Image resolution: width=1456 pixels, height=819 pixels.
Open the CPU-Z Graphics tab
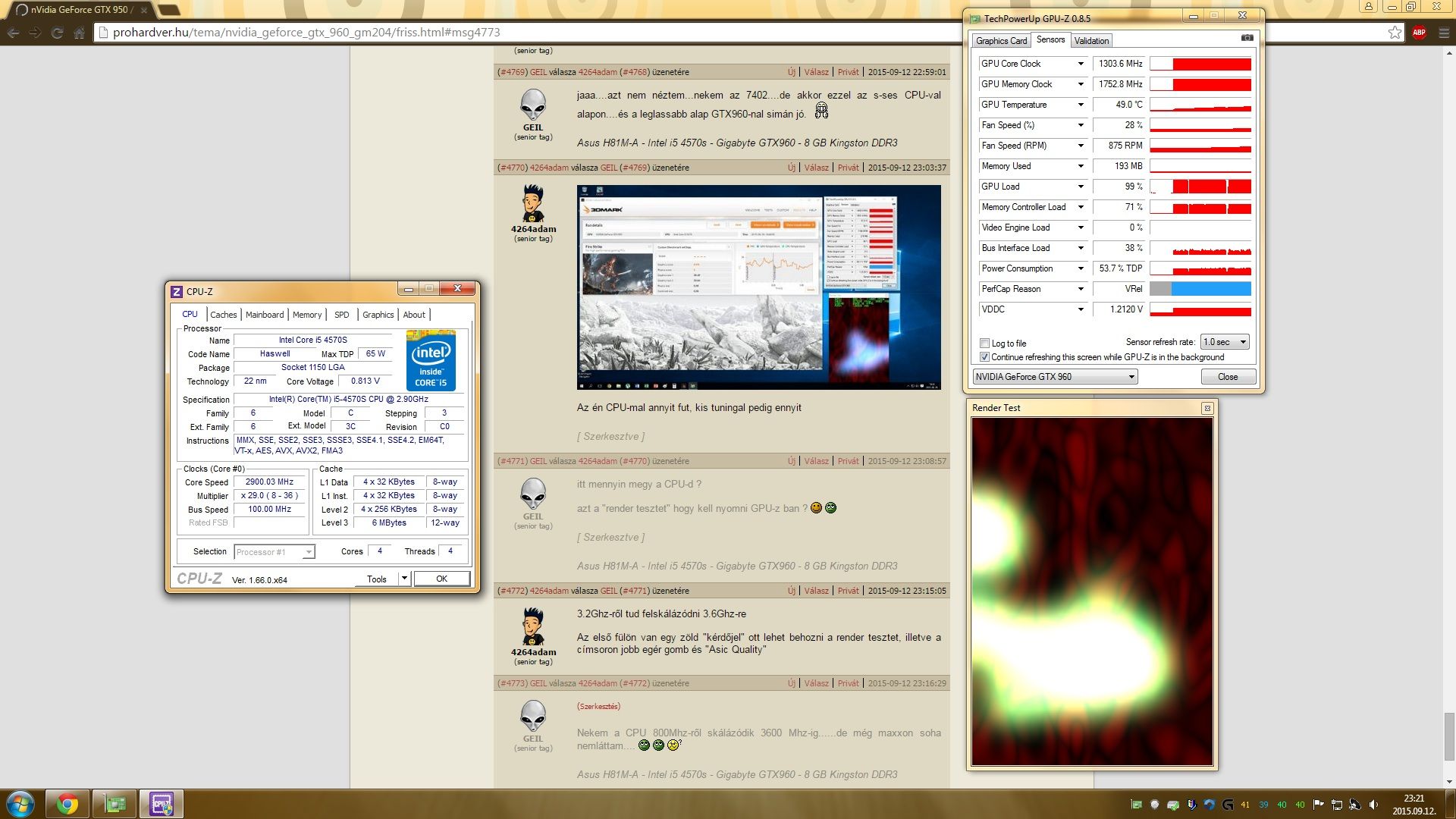tap(378, 315)
